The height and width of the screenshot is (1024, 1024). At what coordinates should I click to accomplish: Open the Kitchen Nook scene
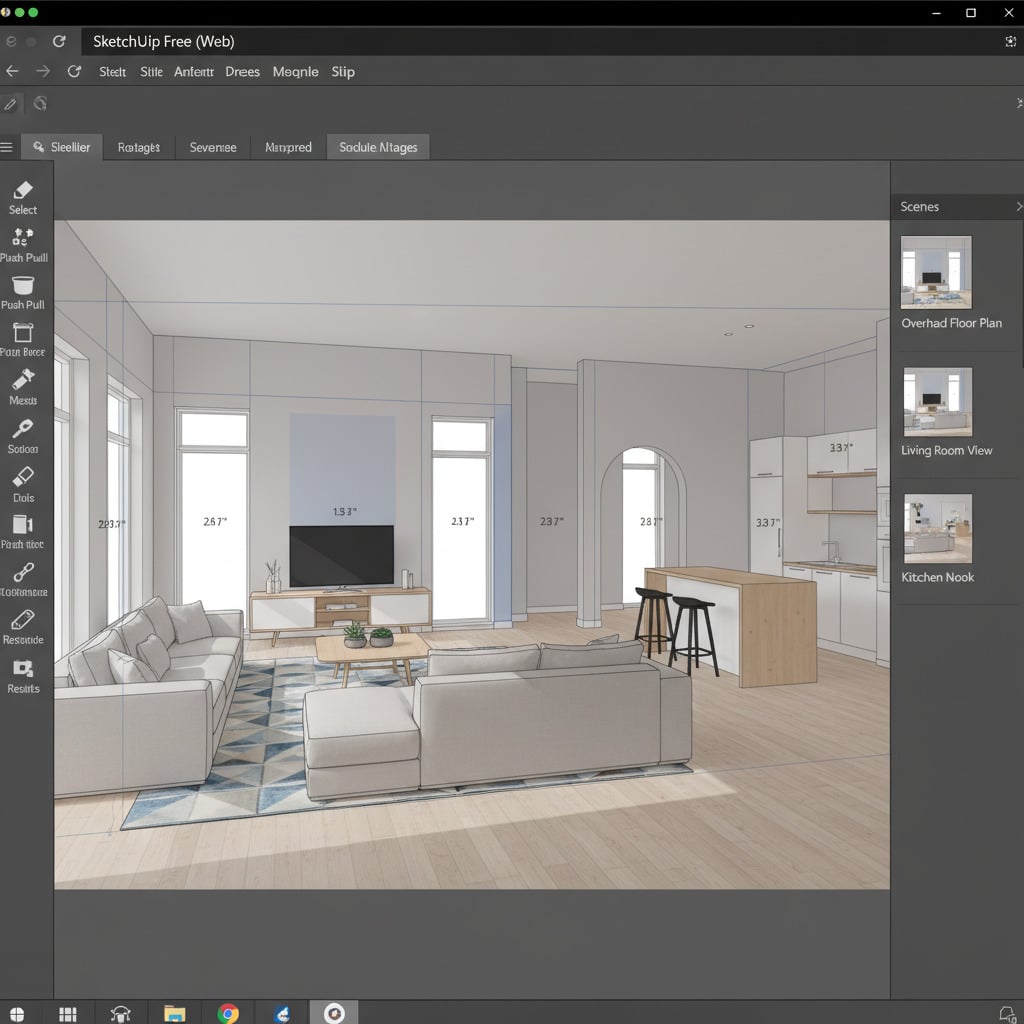point(936,530)
